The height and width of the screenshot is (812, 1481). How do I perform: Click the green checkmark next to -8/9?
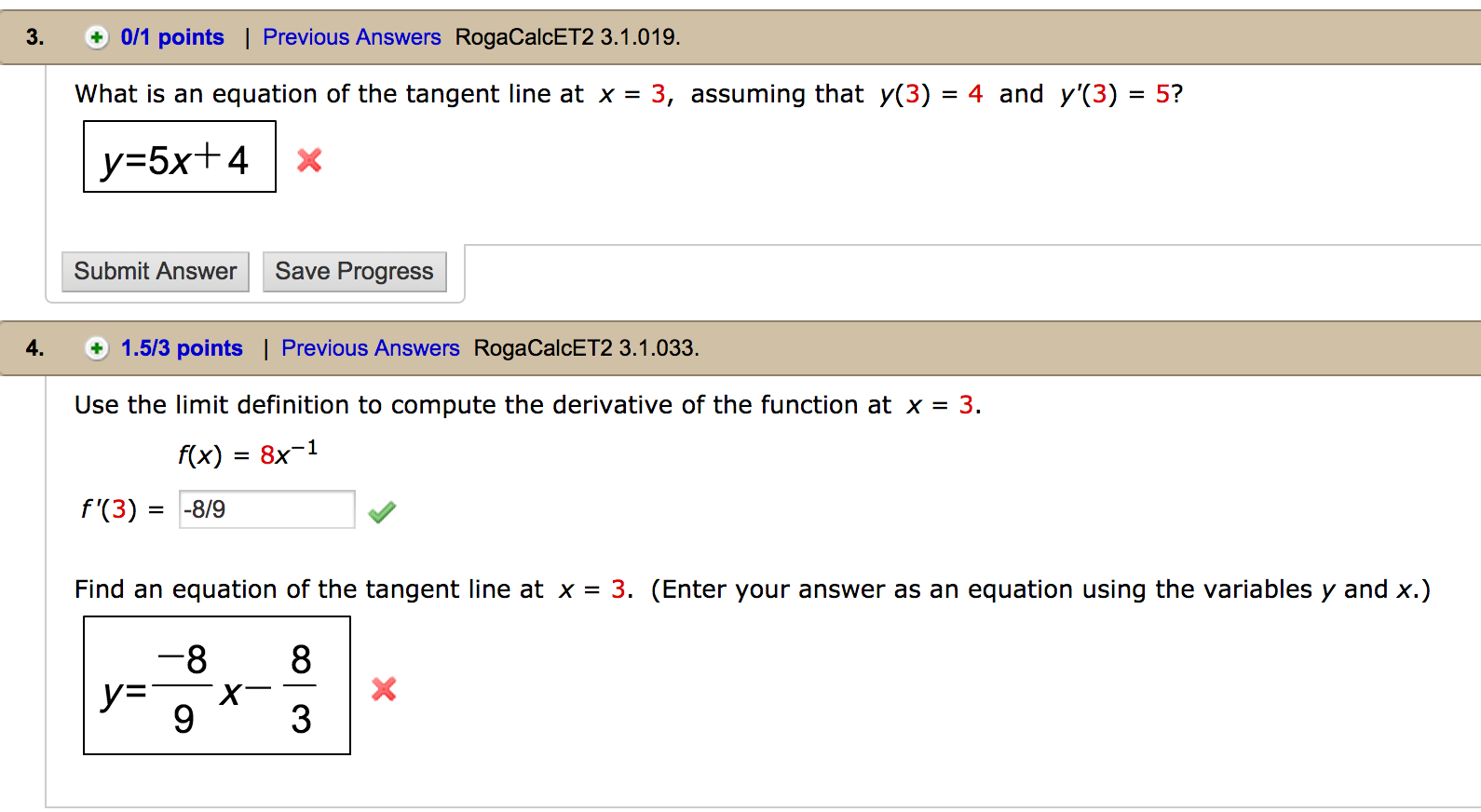point(381,509)
